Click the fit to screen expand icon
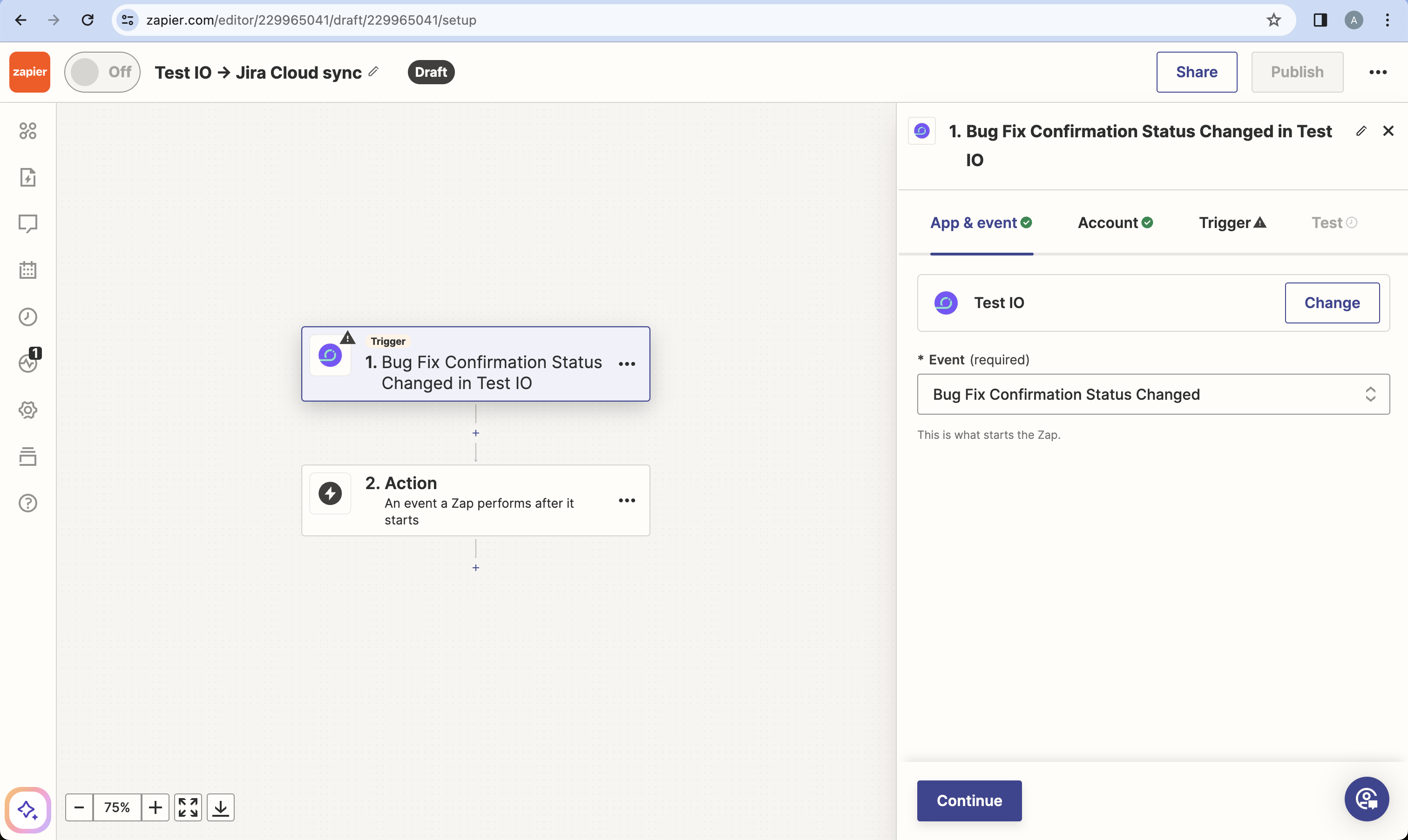Viewport: 1408px width, 840px height. coord(188,808)
